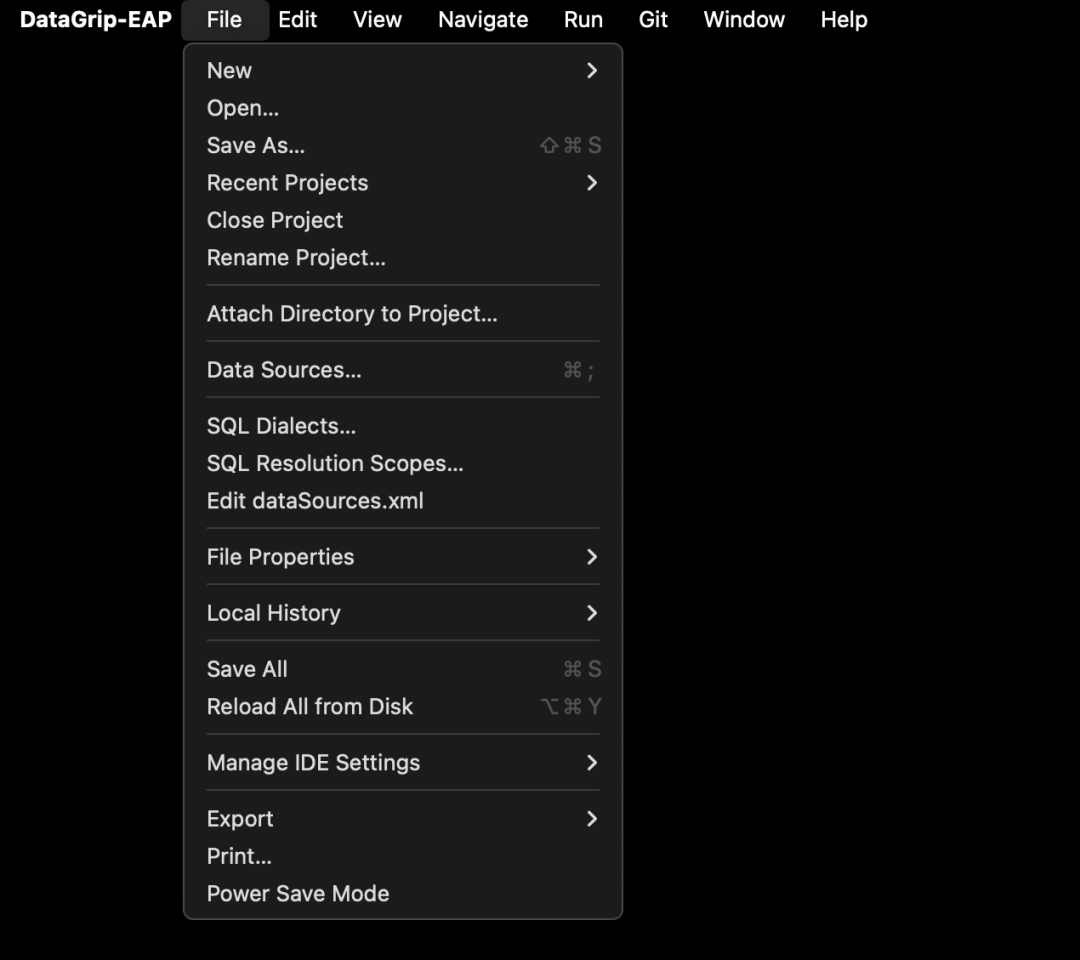
Task: Open SQL Dialects... settings
Action: (403, 426)
